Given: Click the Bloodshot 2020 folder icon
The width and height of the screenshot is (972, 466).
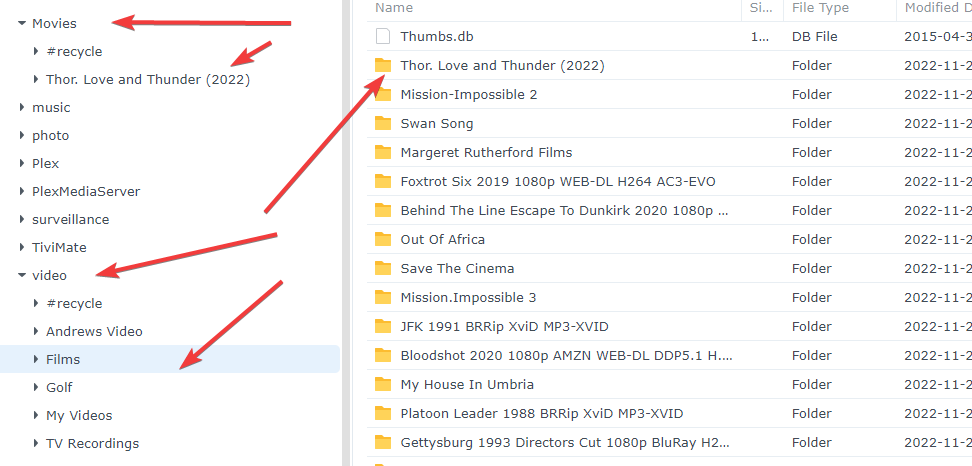Looking at the screenshot, I should [x=383, y=355].
